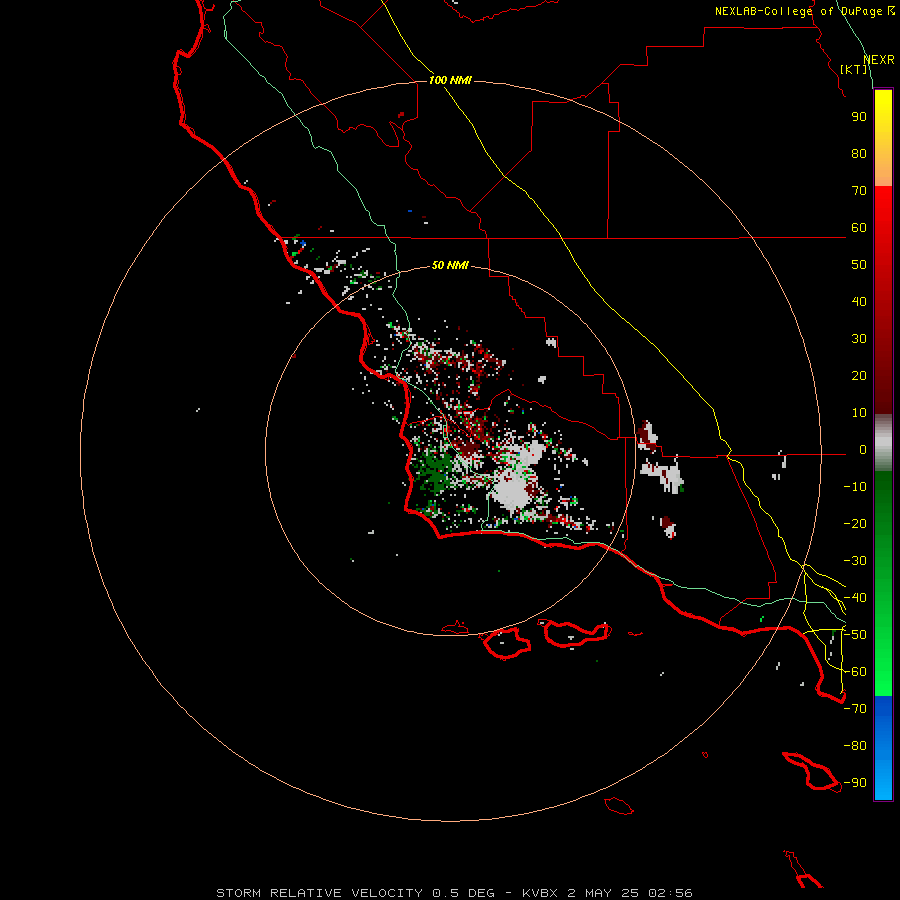Viewport: 900px width, 900px height.
Task: Click the "[KT]" units label
Action: [854, 69]
